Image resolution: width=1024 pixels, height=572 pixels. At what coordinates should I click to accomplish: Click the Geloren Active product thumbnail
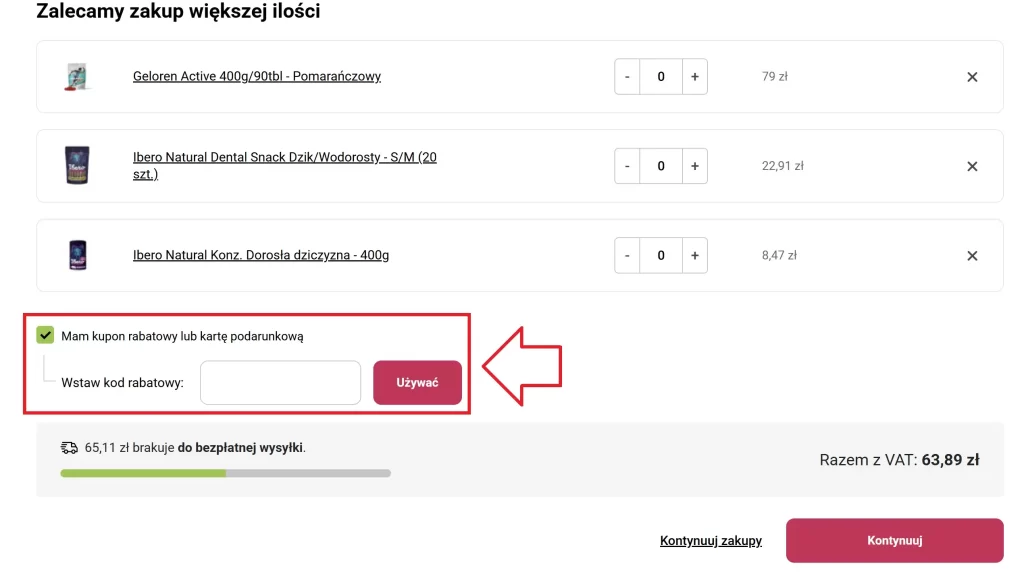[77, 76]
